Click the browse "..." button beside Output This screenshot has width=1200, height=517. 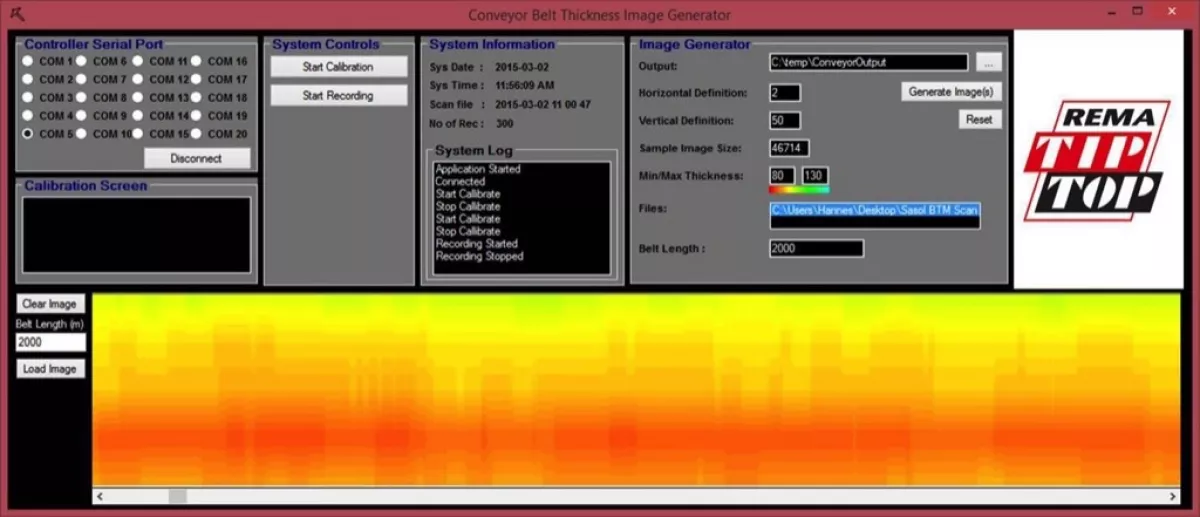[x=988, y=62]
